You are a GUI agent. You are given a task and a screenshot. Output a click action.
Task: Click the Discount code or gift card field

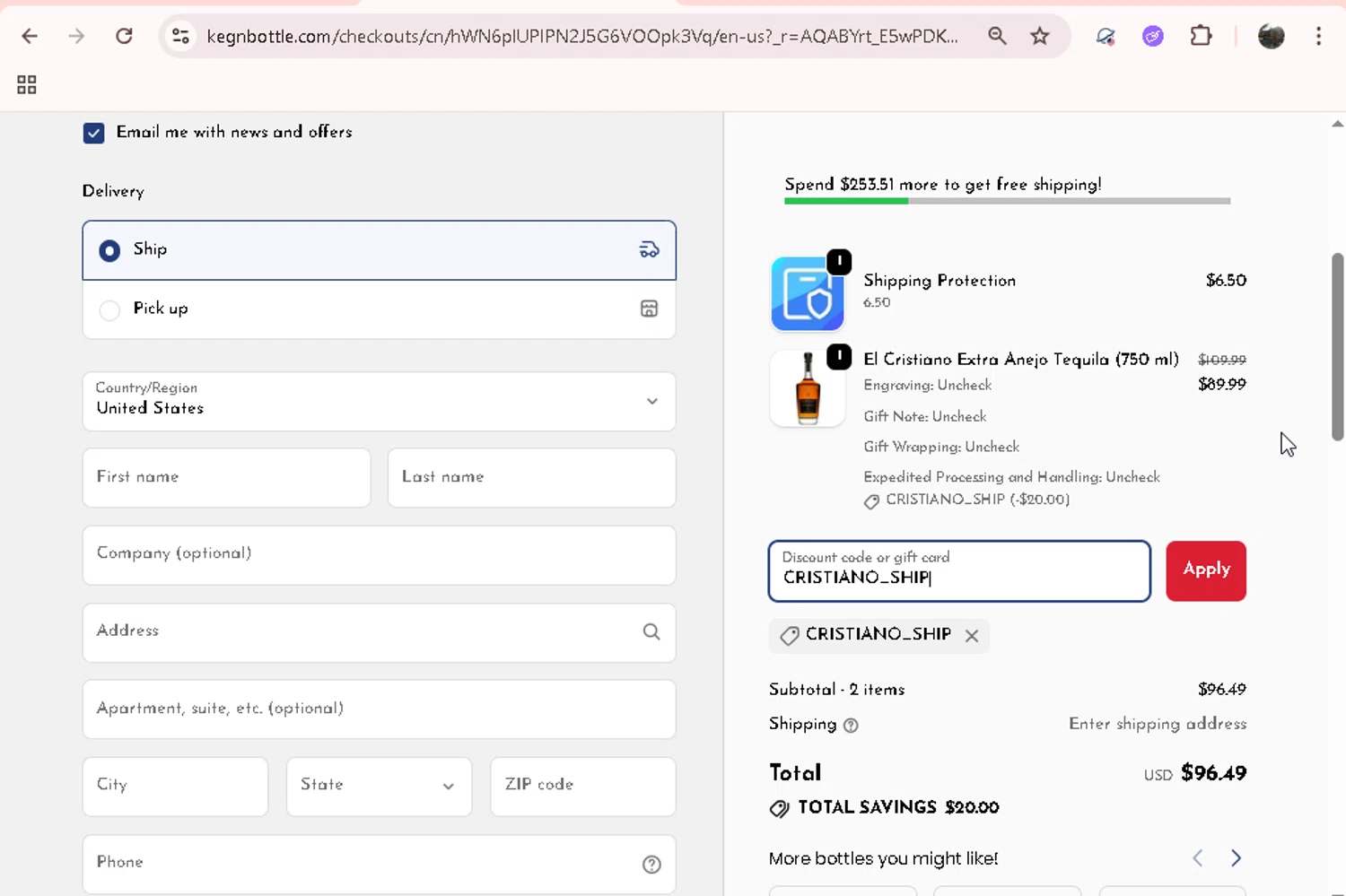[959, 570]
